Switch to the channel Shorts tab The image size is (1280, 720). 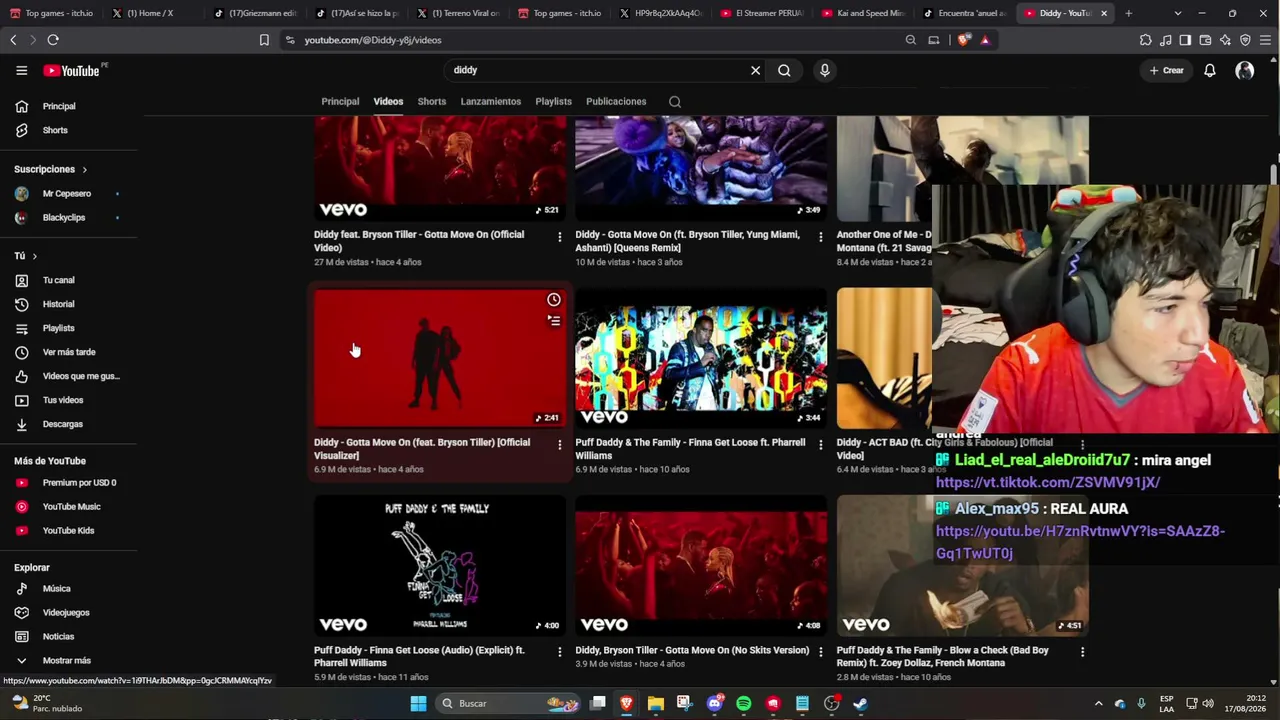pos(432,101)
